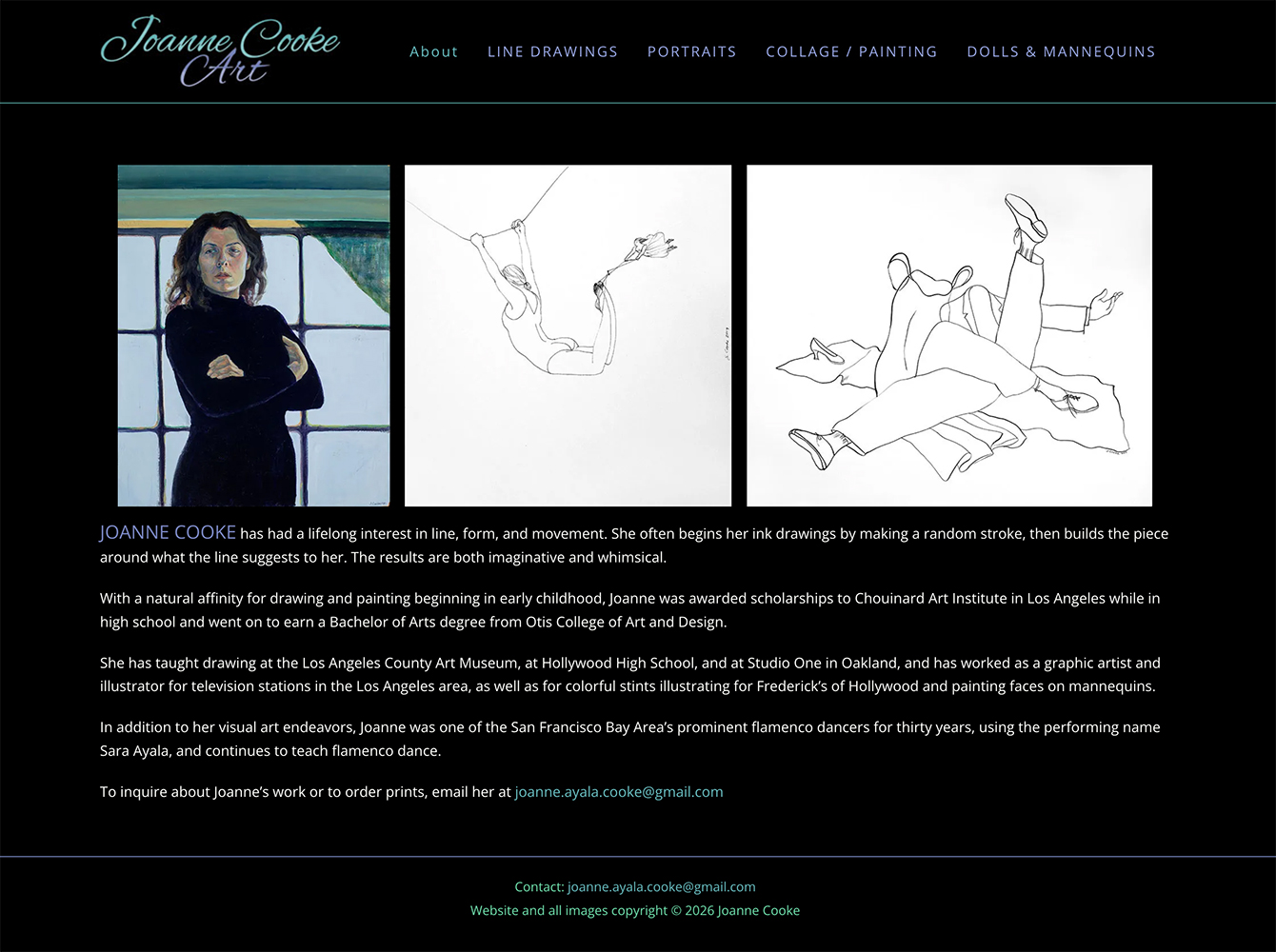Click the footer Contact email address

point(662,886)
